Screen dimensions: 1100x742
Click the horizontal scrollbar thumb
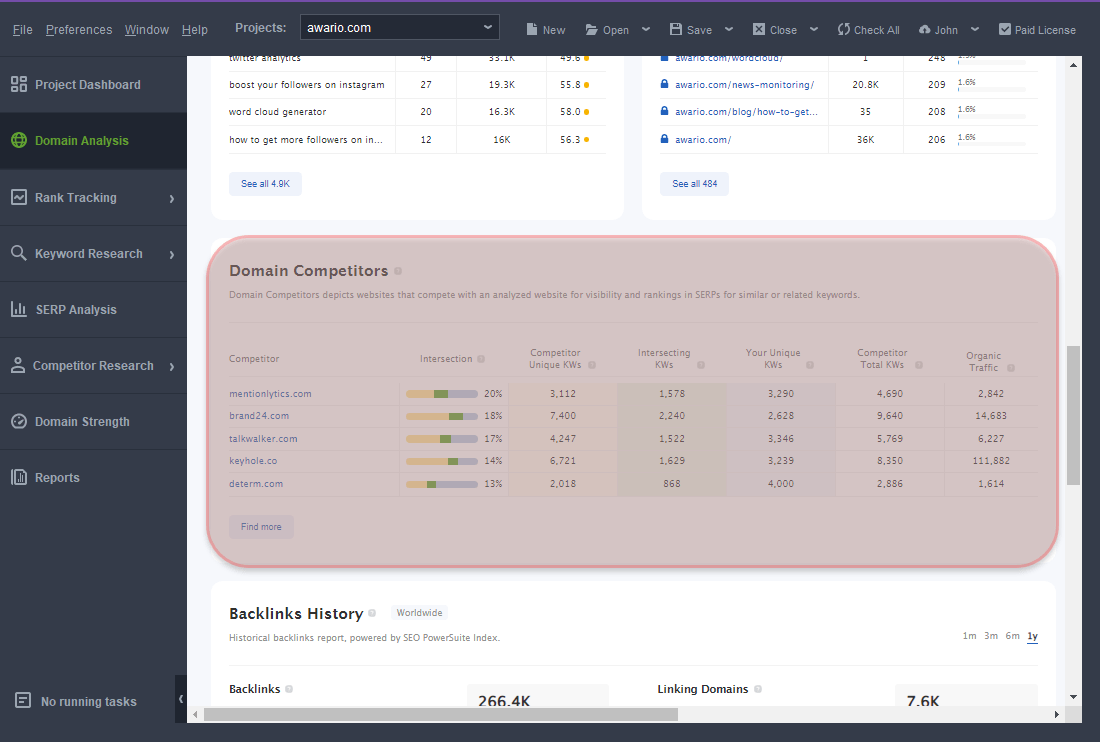pyautogui.click(x=441, y=715)
